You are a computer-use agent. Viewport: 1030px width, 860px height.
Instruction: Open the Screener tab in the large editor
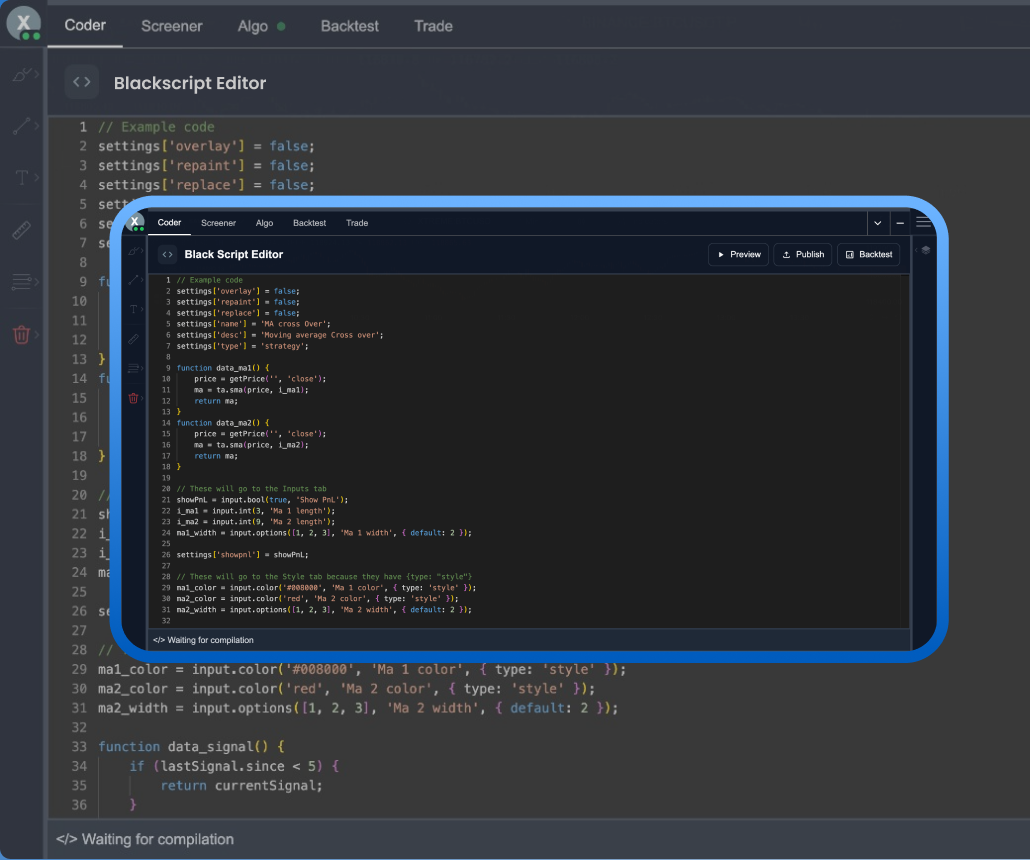[x=171, y=26]
